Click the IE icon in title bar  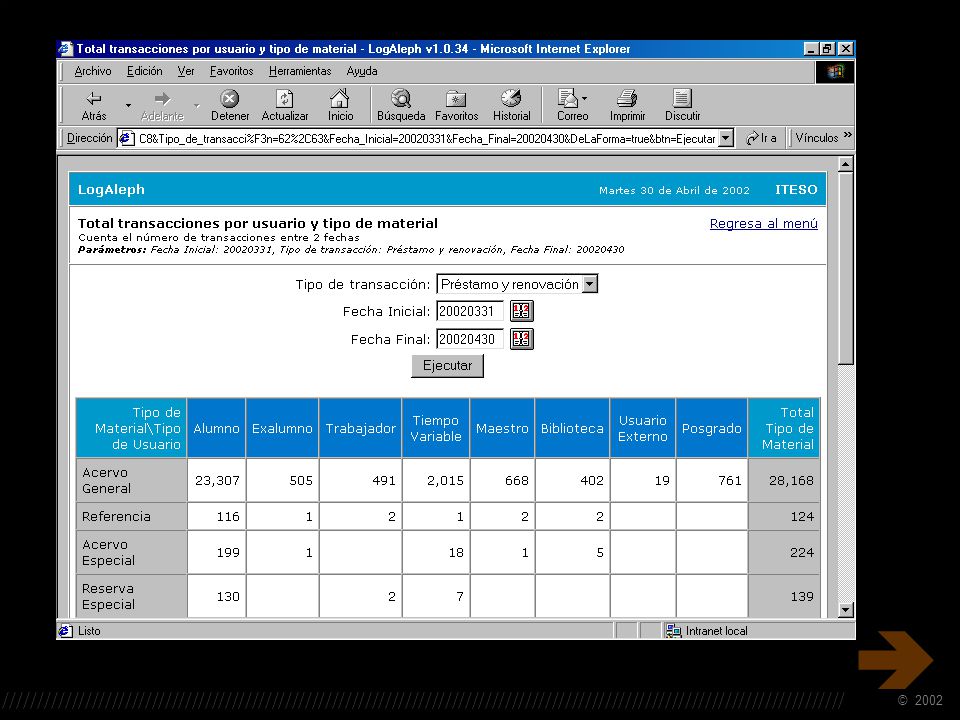pyautogui.click(x=66, y=48)
